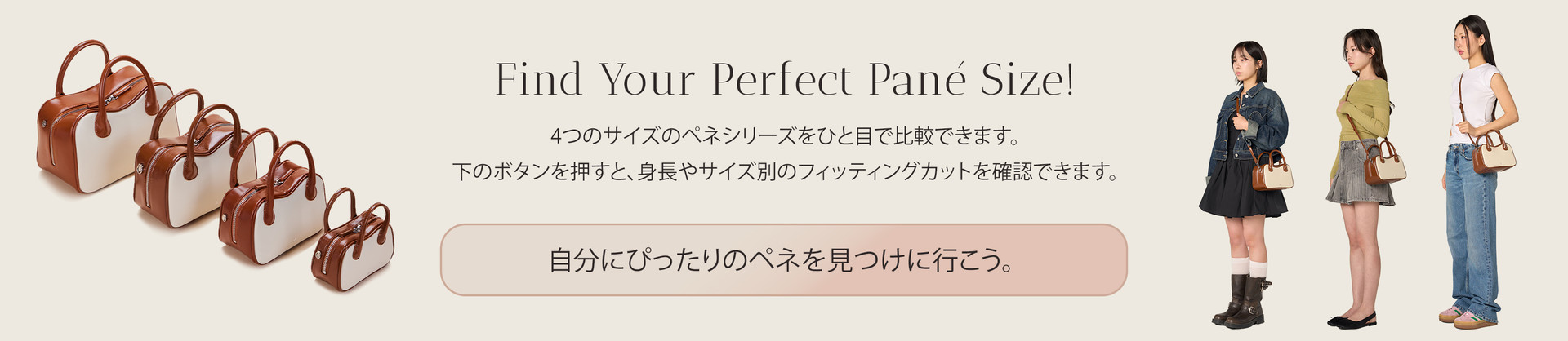Click the pink 自分にぴったりのペネを見つけに行こう button
1568x341 pixels.
[783, 259]
